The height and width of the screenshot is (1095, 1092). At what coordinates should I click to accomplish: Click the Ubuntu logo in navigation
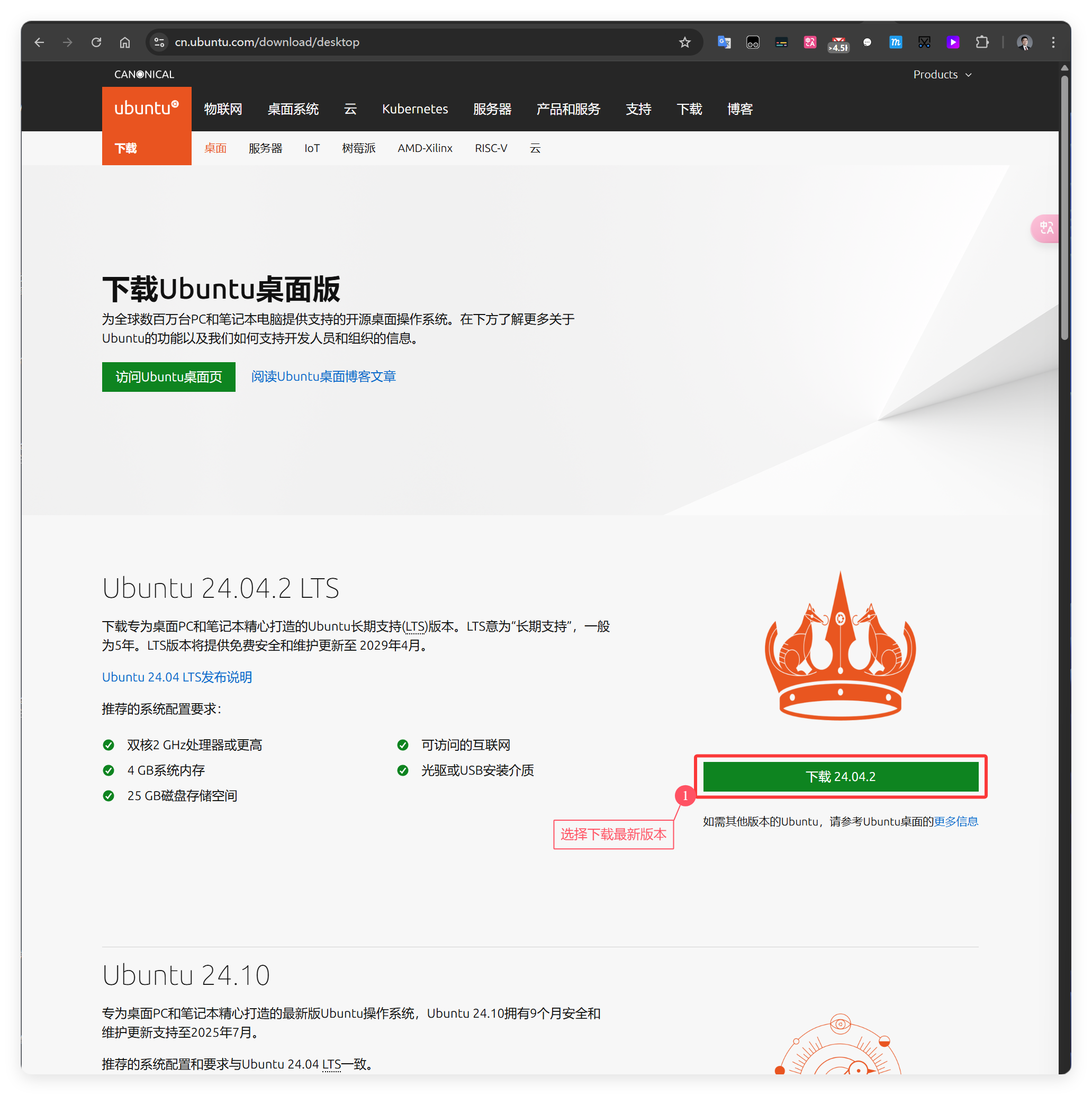tap(146, 108)
